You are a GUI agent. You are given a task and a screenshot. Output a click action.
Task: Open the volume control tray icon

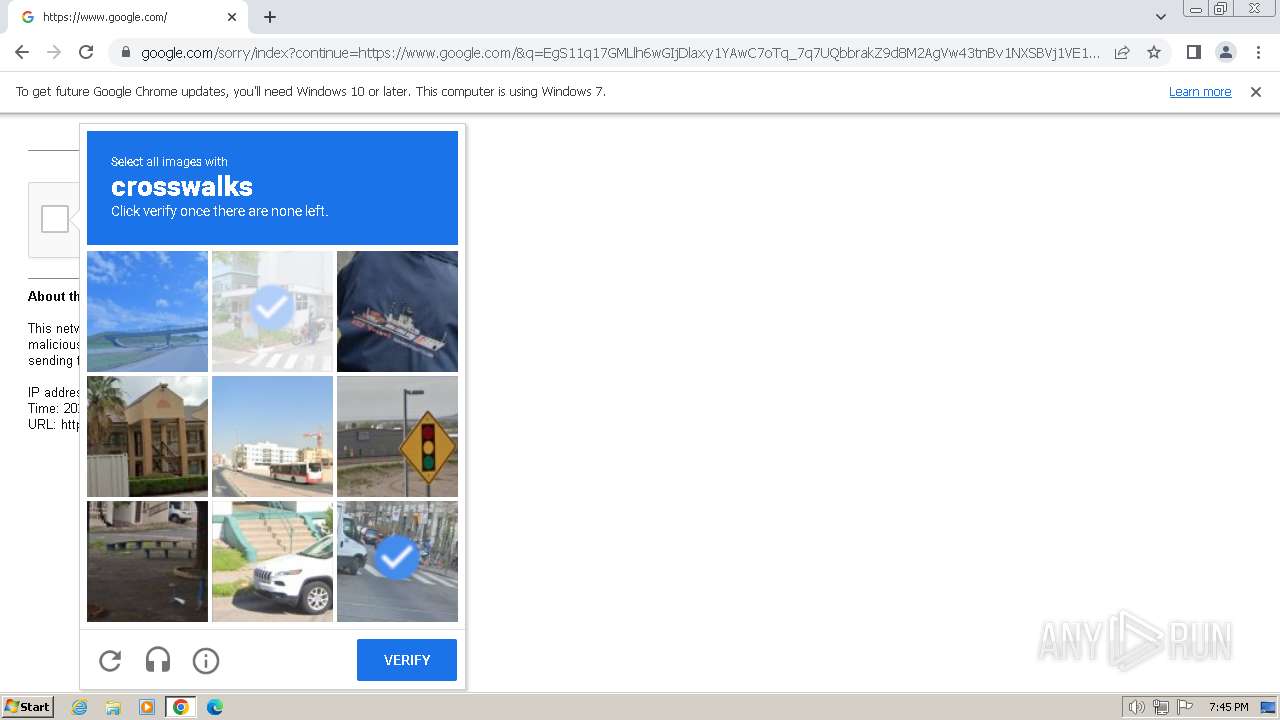click(1137, 707)
